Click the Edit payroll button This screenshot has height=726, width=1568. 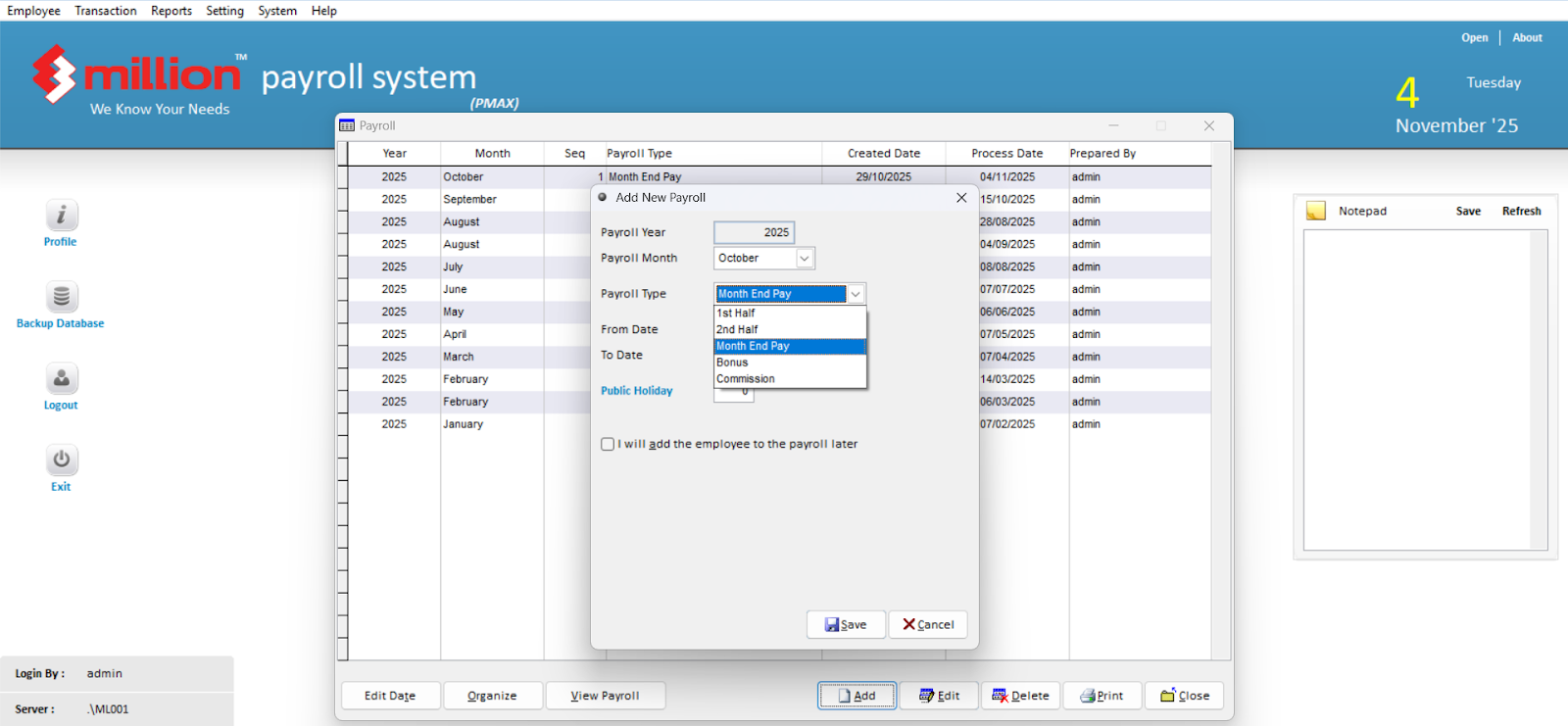tap(939, 696)
